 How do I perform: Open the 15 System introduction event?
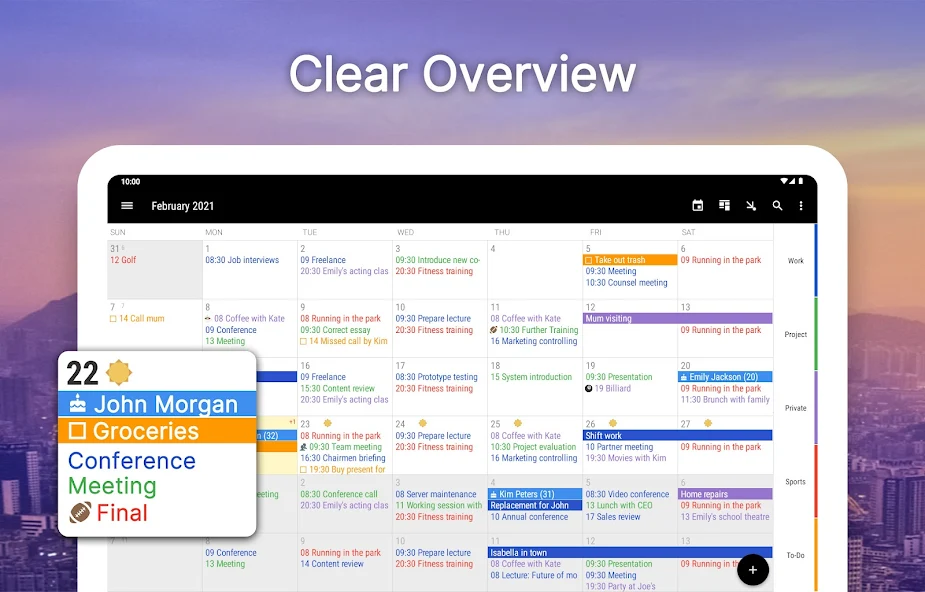(x=531, y=377)
